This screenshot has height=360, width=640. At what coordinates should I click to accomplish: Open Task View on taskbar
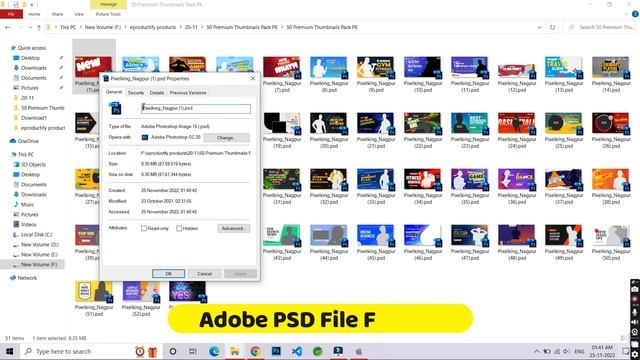tap(193, 352)
